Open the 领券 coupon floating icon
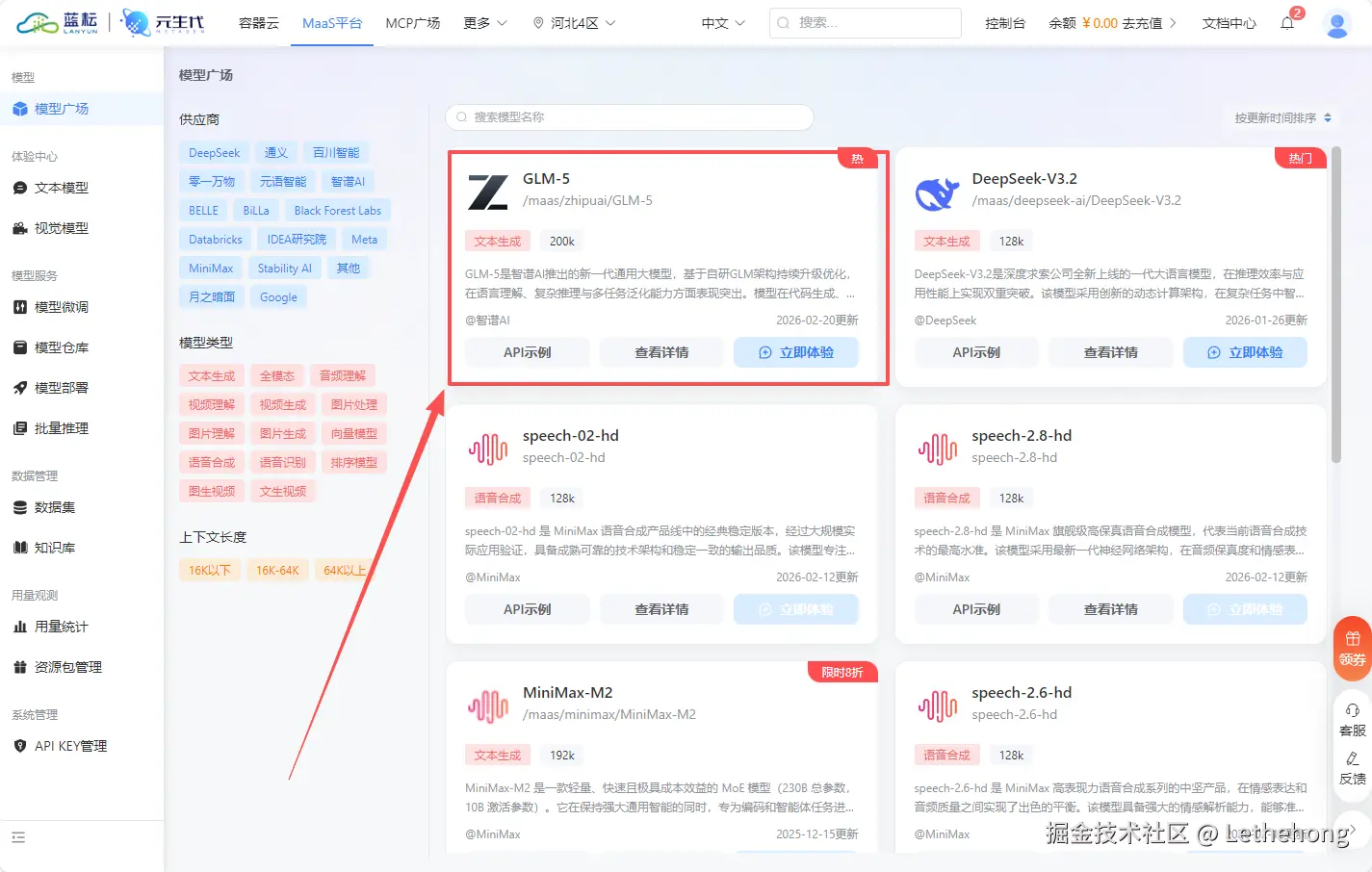Image resolution: width=1372 pixels, height=872 pixels. (1353, 648)
